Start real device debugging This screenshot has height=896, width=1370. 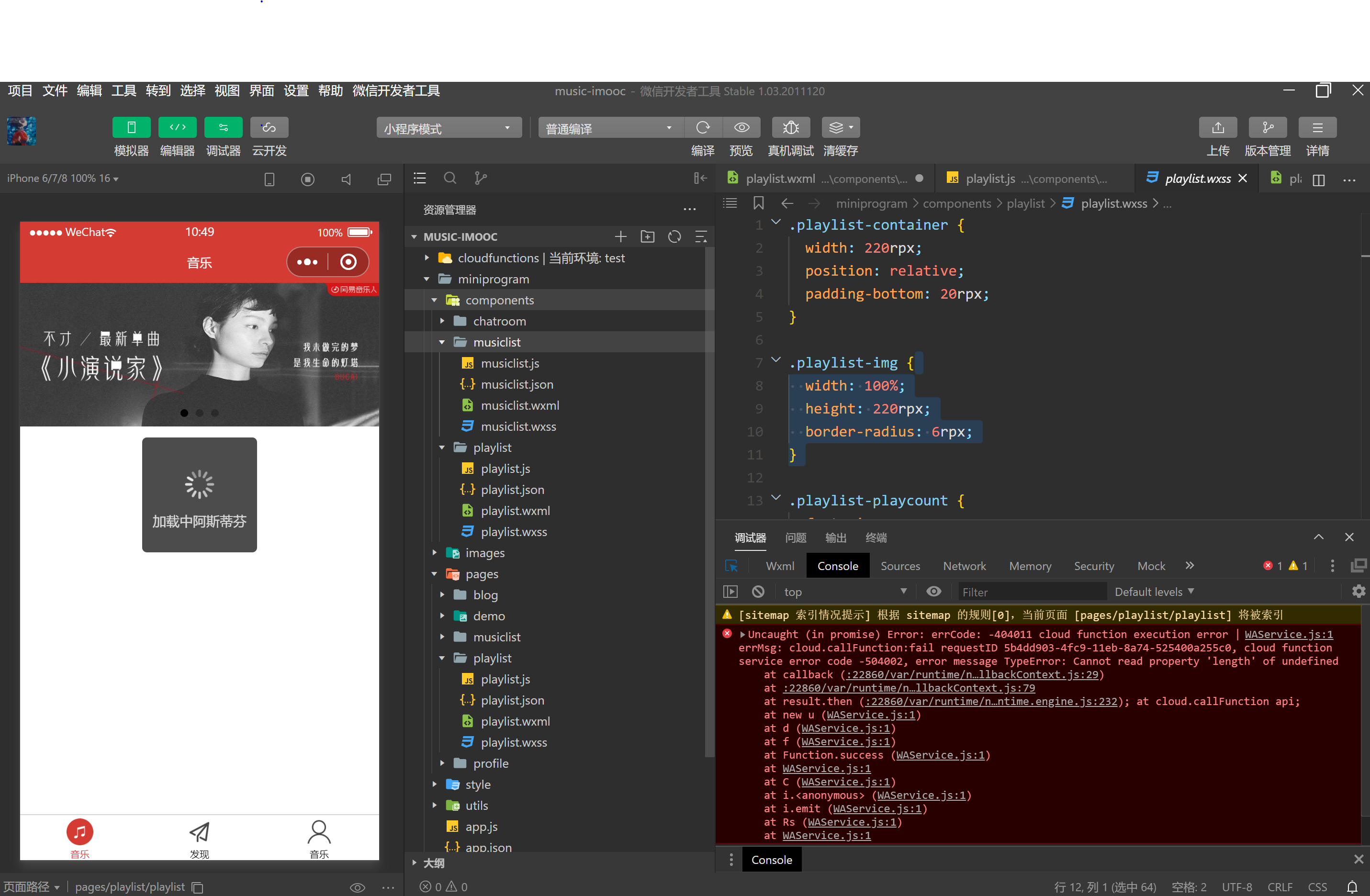coord(791,127)
